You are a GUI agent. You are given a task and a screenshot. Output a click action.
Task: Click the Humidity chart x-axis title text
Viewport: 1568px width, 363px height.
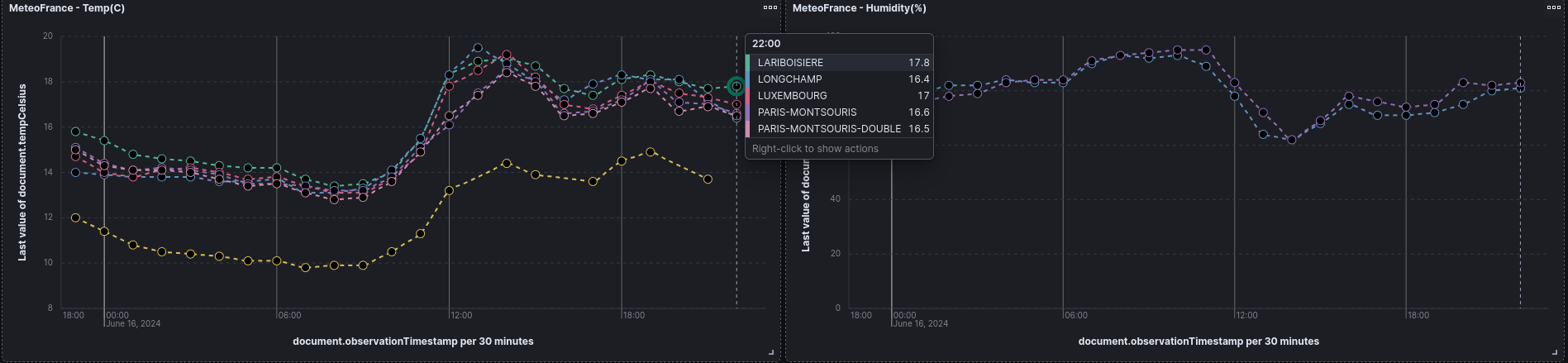tap(1199, 342)
